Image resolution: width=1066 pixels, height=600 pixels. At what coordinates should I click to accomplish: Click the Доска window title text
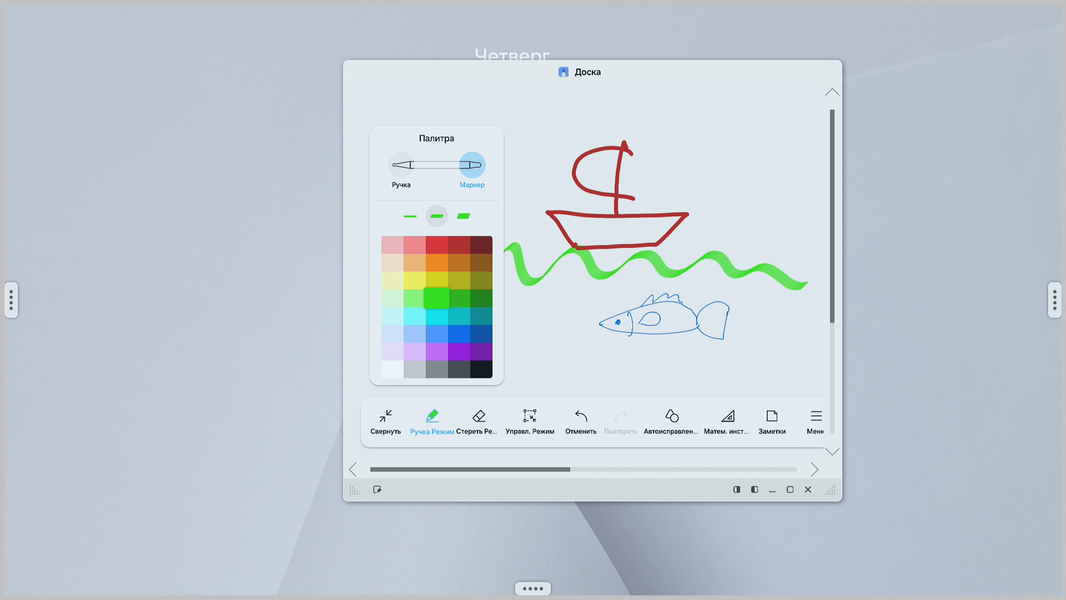click(587, 72)
